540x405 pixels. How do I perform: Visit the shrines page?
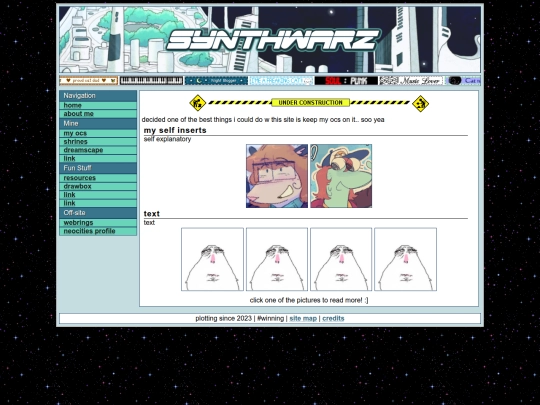click(x=98, y=142)
